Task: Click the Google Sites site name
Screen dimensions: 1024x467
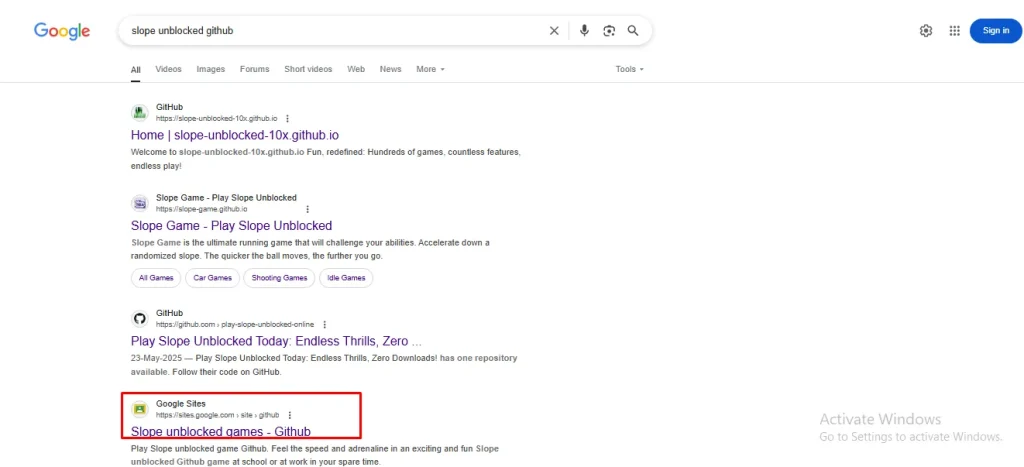Action: pyautogui.click(x=181, y=404)
